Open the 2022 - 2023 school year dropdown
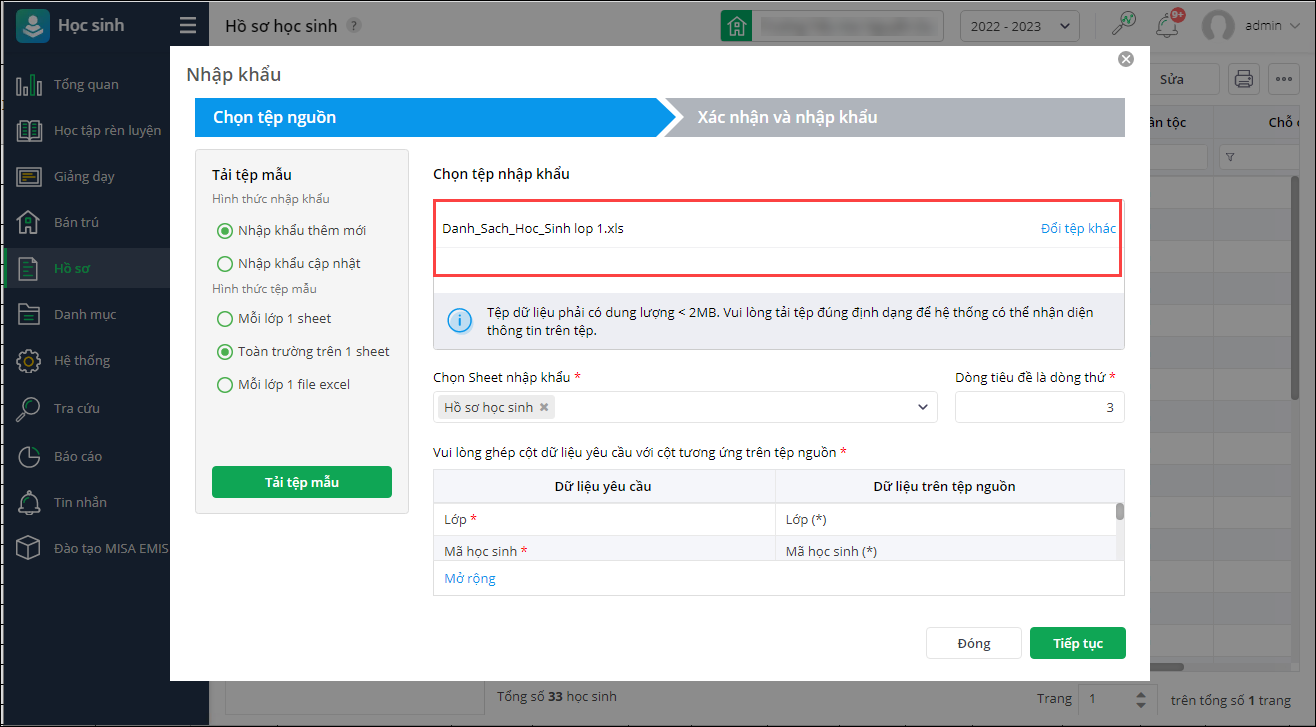 point(1019,26)
